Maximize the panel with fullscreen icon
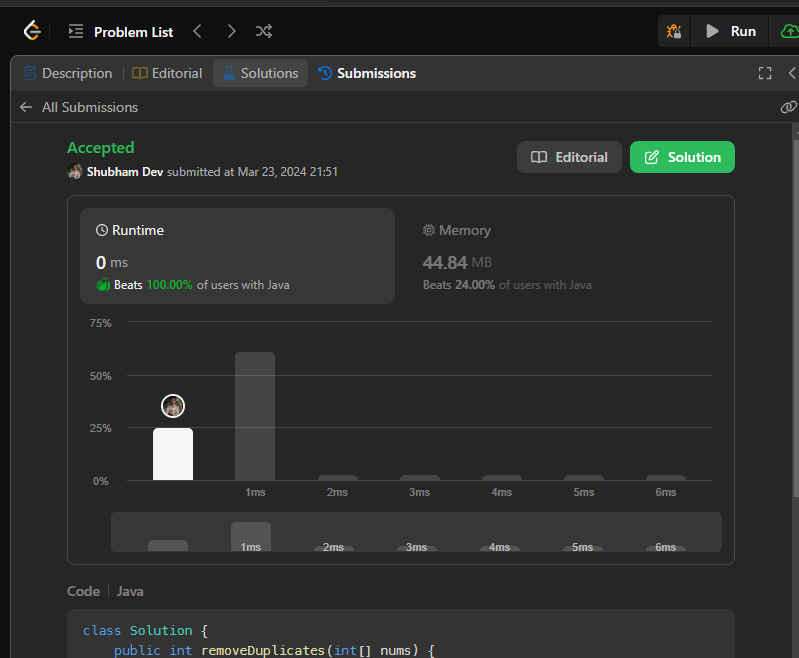The image size is (799, 658). (764, 73)
